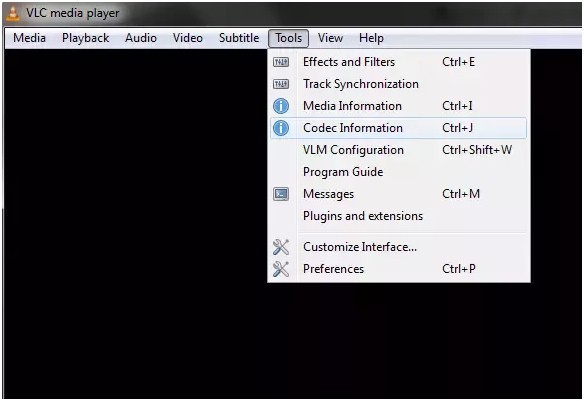The height and width of the screenshot is (401, 584).
Task: Close the open Tools menu
Action: [289, 38]
